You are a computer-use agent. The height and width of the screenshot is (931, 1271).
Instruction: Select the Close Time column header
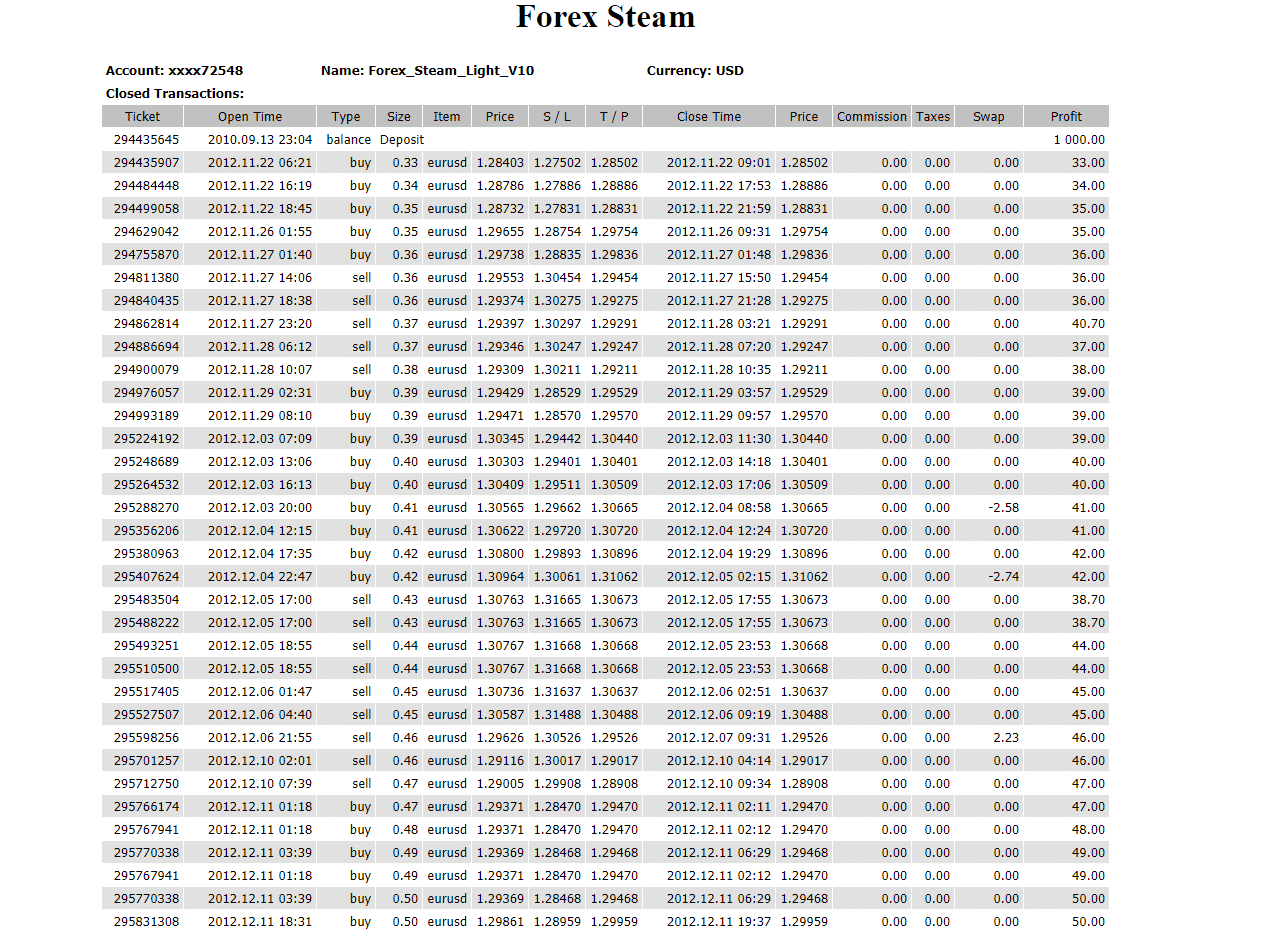click(709, 117)
